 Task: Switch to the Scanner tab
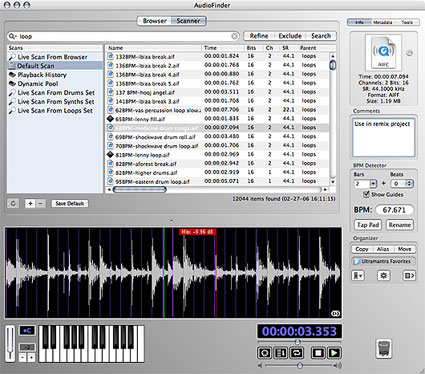click(188, 21)
